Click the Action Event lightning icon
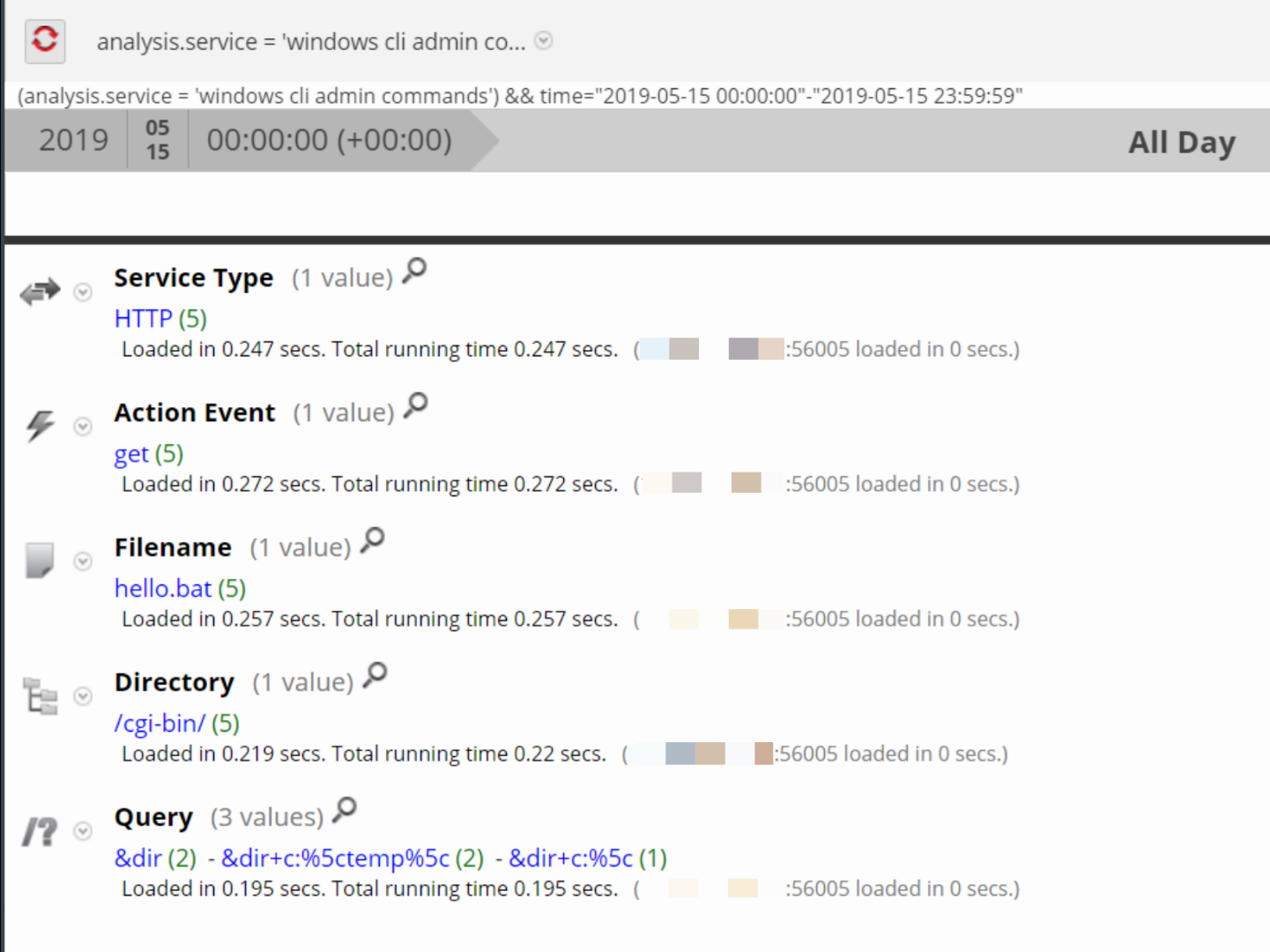This screenshot has height=952, width=1270. click(40, 427)
